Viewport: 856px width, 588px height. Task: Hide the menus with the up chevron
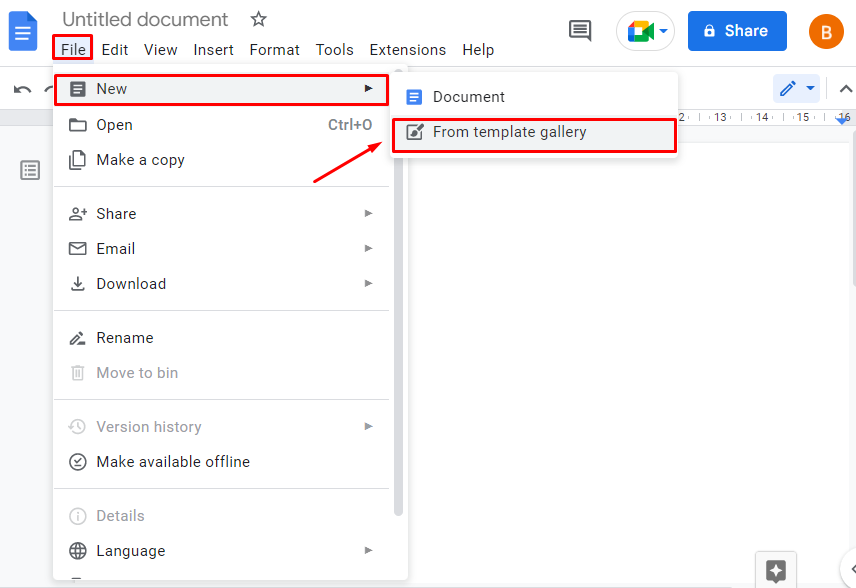[x=846, y=88]
